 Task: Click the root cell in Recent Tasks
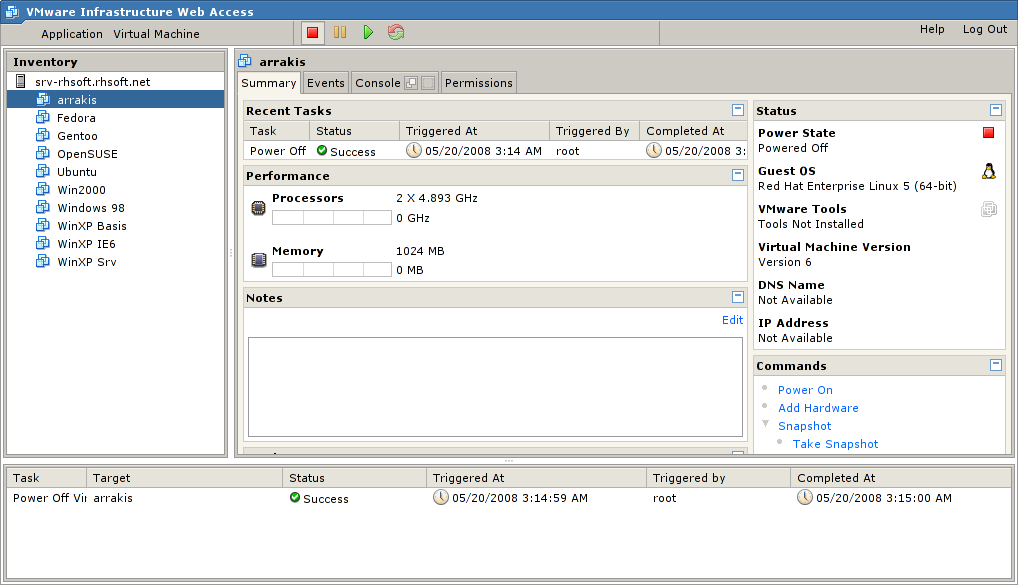pos(567,151)
